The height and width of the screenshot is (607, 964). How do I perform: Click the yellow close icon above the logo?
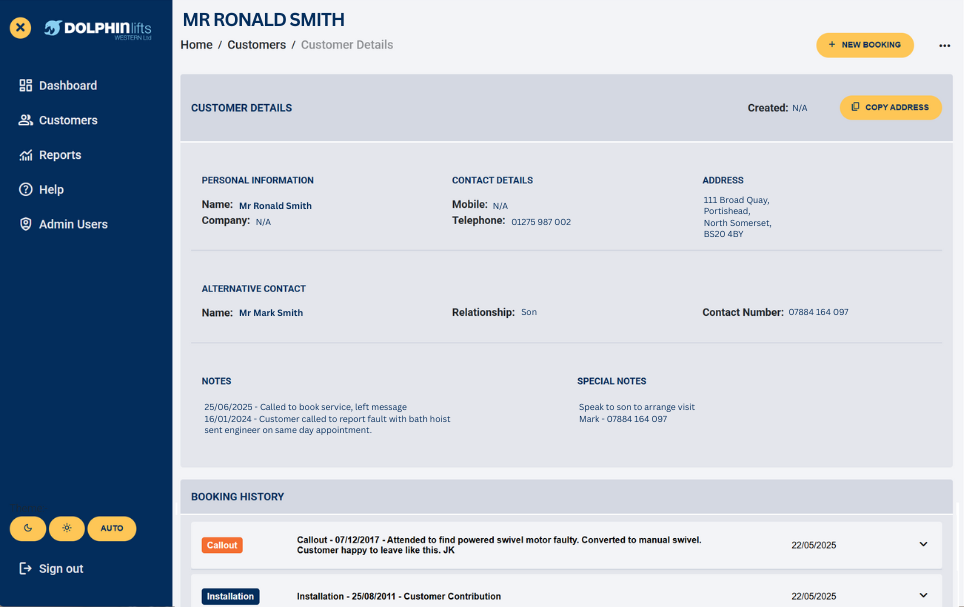pyautogui.click(x=20, y=28)
